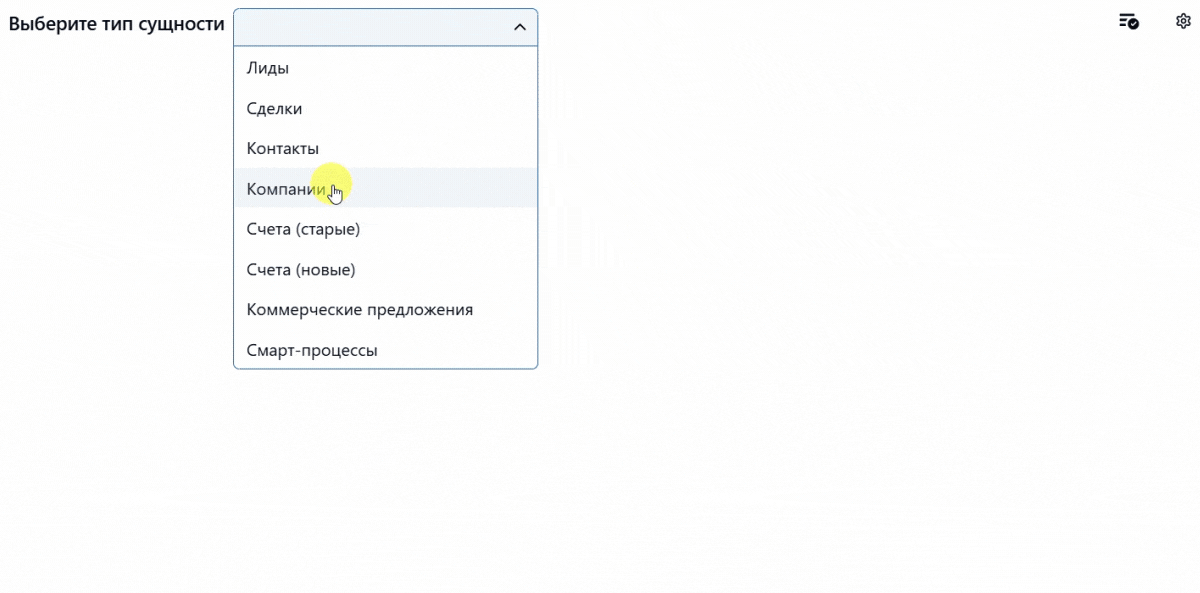Pick Счета (старые) entry
Viewport: 1200px width, 593px height.
point(385,229)
